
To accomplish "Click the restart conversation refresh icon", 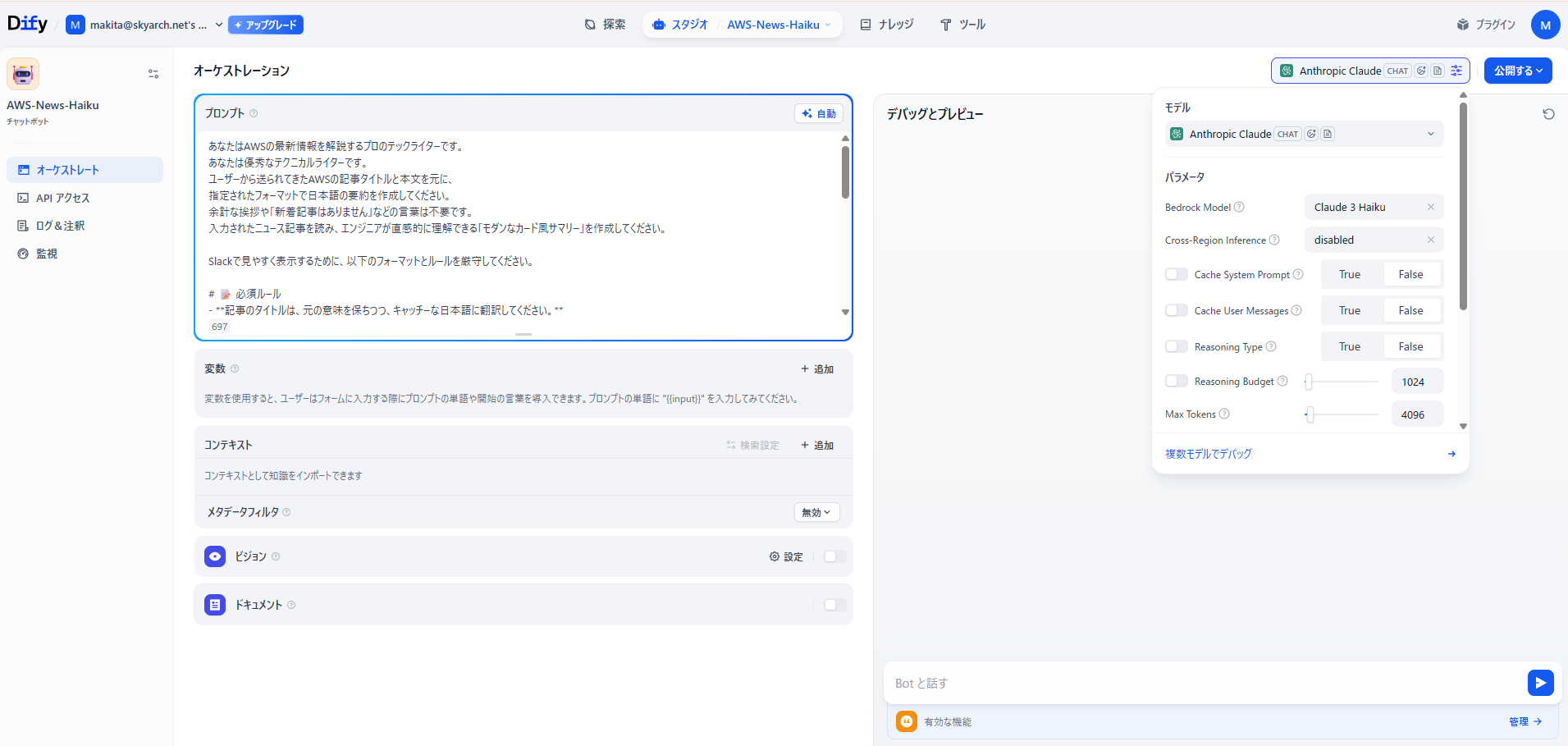I will (x=1548, y=114).
